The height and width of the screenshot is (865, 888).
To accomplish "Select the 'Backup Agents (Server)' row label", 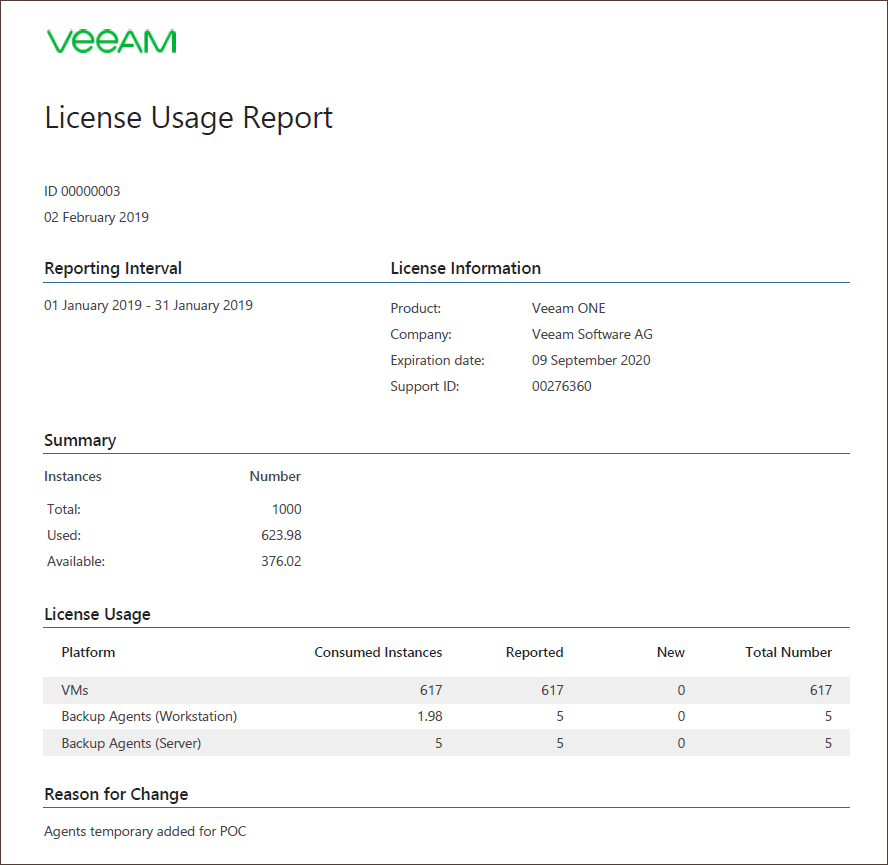I will pyautogui.click(x=131, y=743).
